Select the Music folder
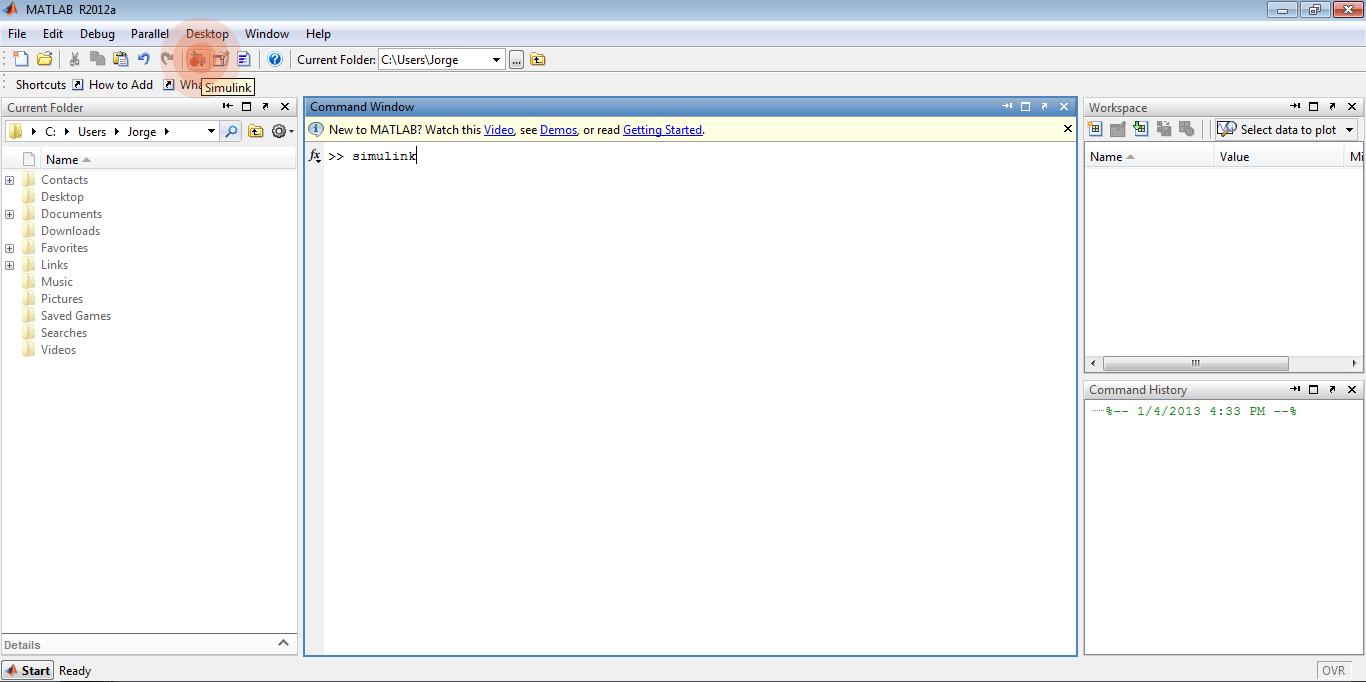The height and width of the screenshot is (682, 1366). click(x=57, y=282)
